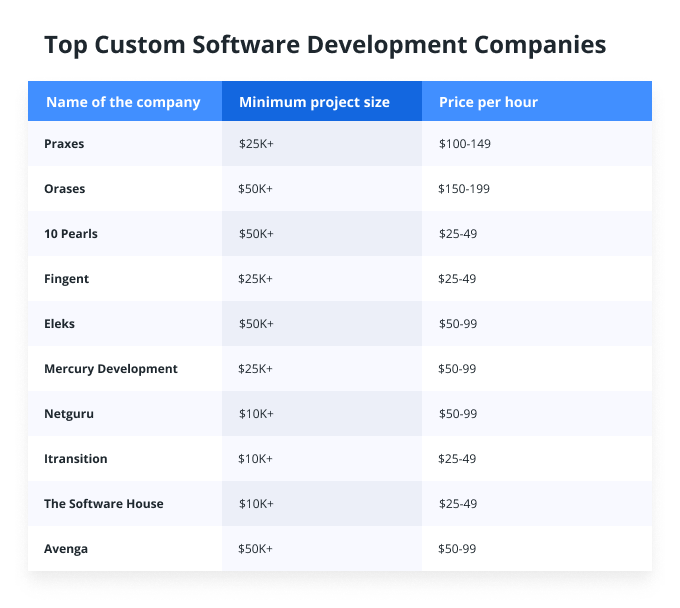The image size is (680, 608).
Task: Select Itransition minimum project size '$10K+'
Action: (x=255, y=459)
